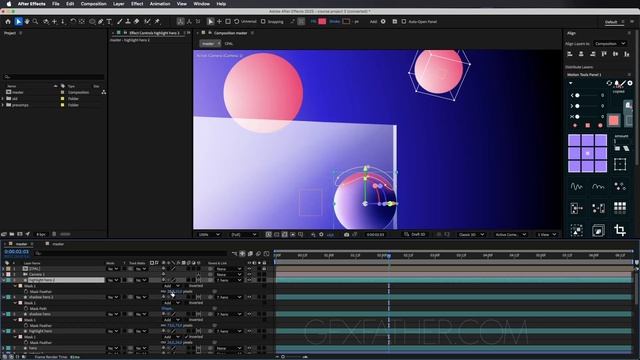Switch to the Default workspace
Viewport: 640px width, 360px height.
point(611,22)
